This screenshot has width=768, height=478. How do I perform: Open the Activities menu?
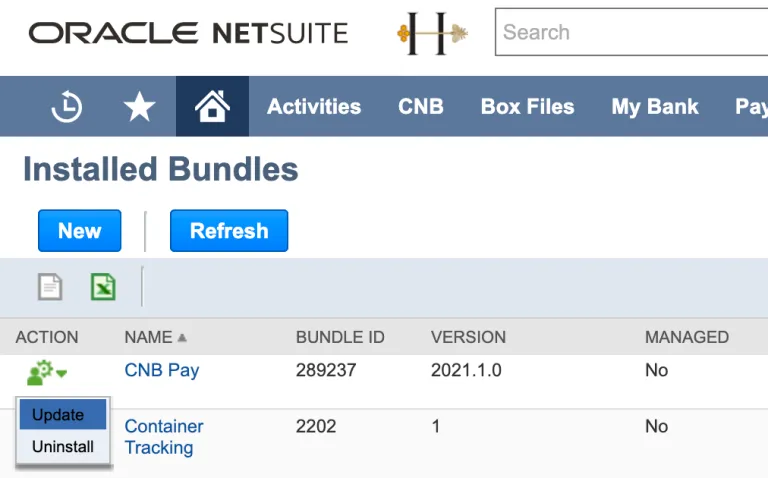tap(314, 106)
